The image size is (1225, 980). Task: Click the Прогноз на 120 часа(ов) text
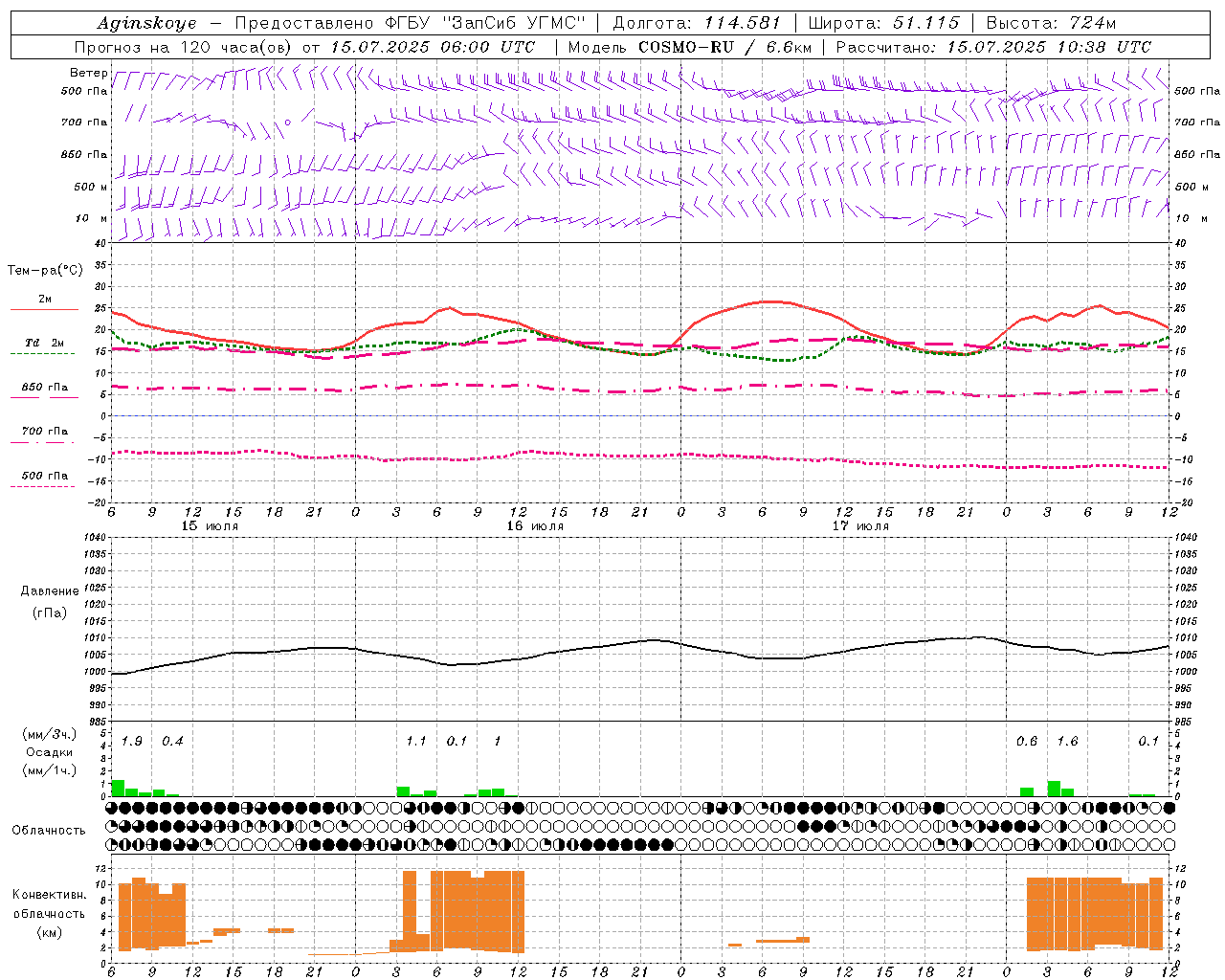tap(185, 47)
